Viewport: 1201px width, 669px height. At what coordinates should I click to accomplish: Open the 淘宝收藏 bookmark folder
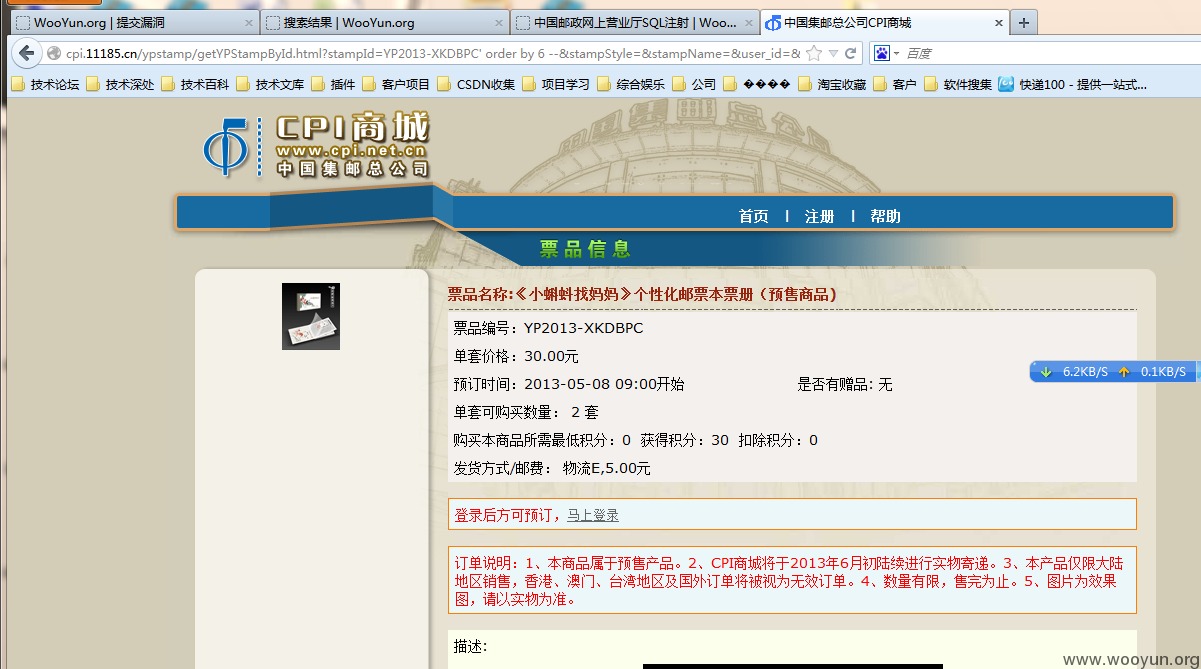click(832, 85)
